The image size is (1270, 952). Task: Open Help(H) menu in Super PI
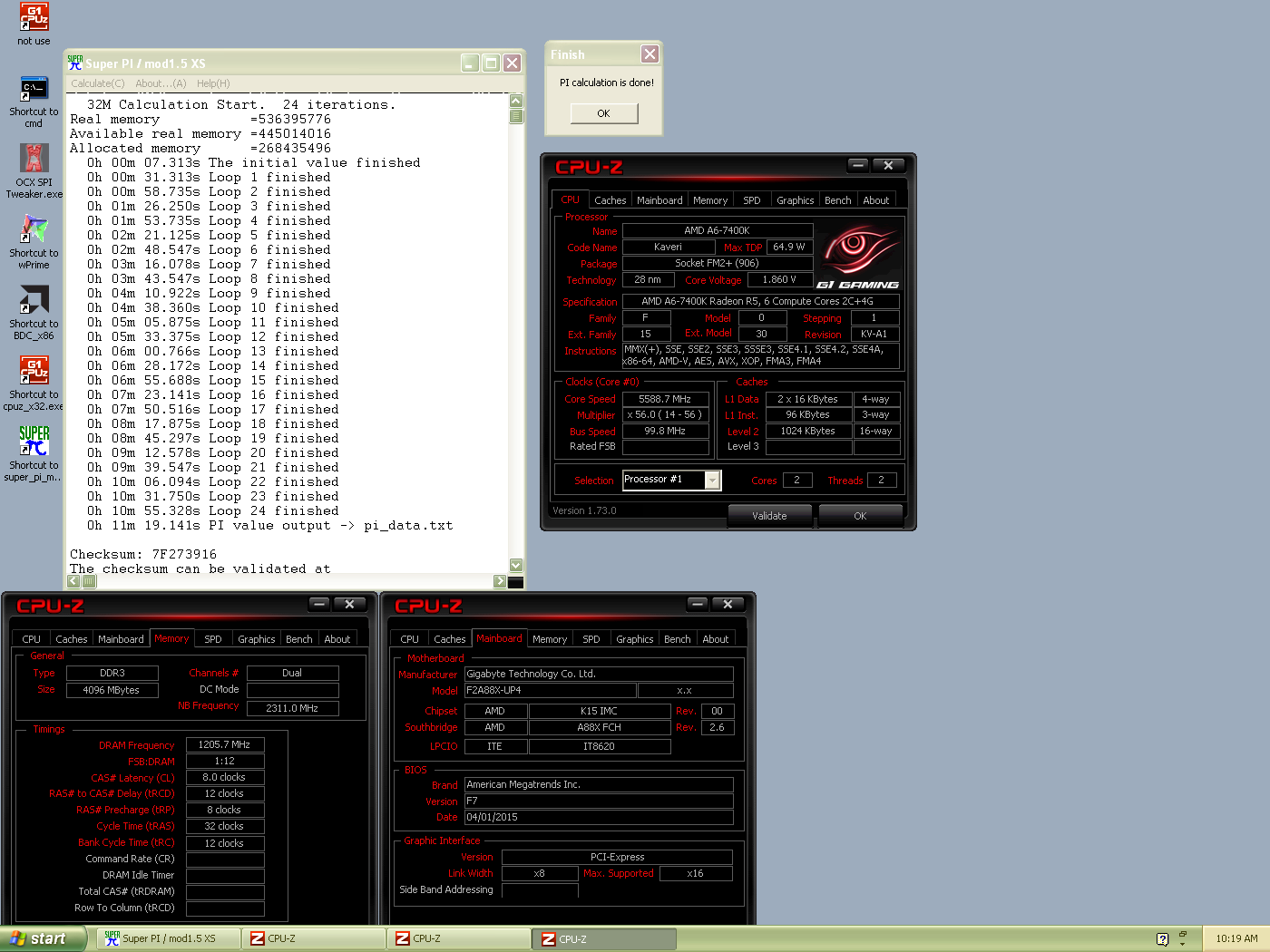[x=213, y=83]
